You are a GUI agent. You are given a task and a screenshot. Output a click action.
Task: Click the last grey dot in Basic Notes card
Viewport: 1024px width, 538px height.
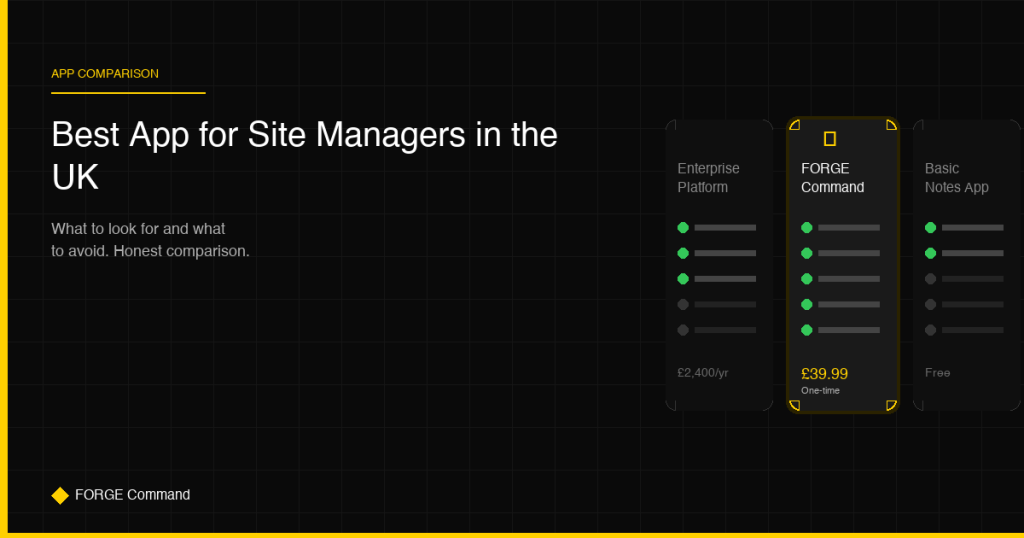(931, 330)
